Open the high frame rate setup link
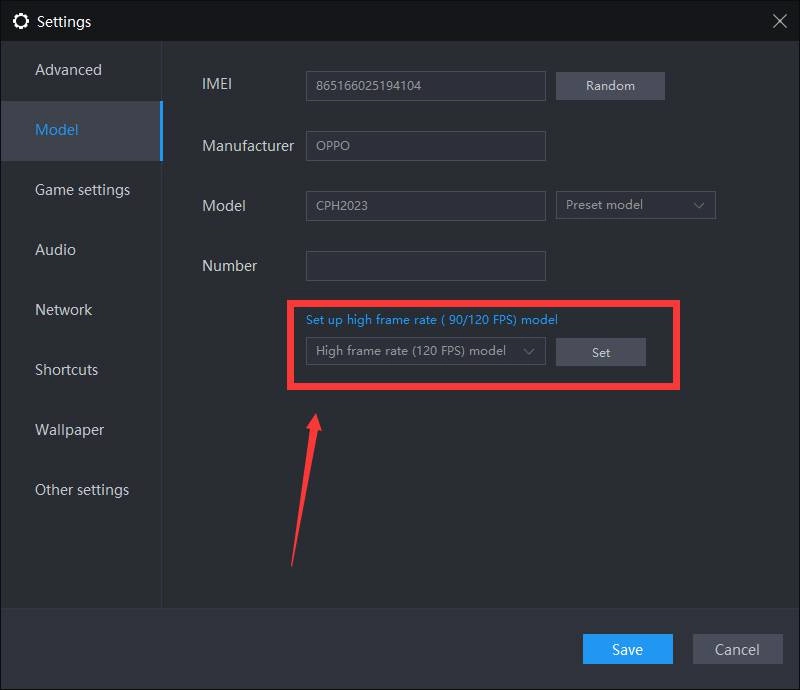This screenshot has width=800, height=690. click(431, 320)
